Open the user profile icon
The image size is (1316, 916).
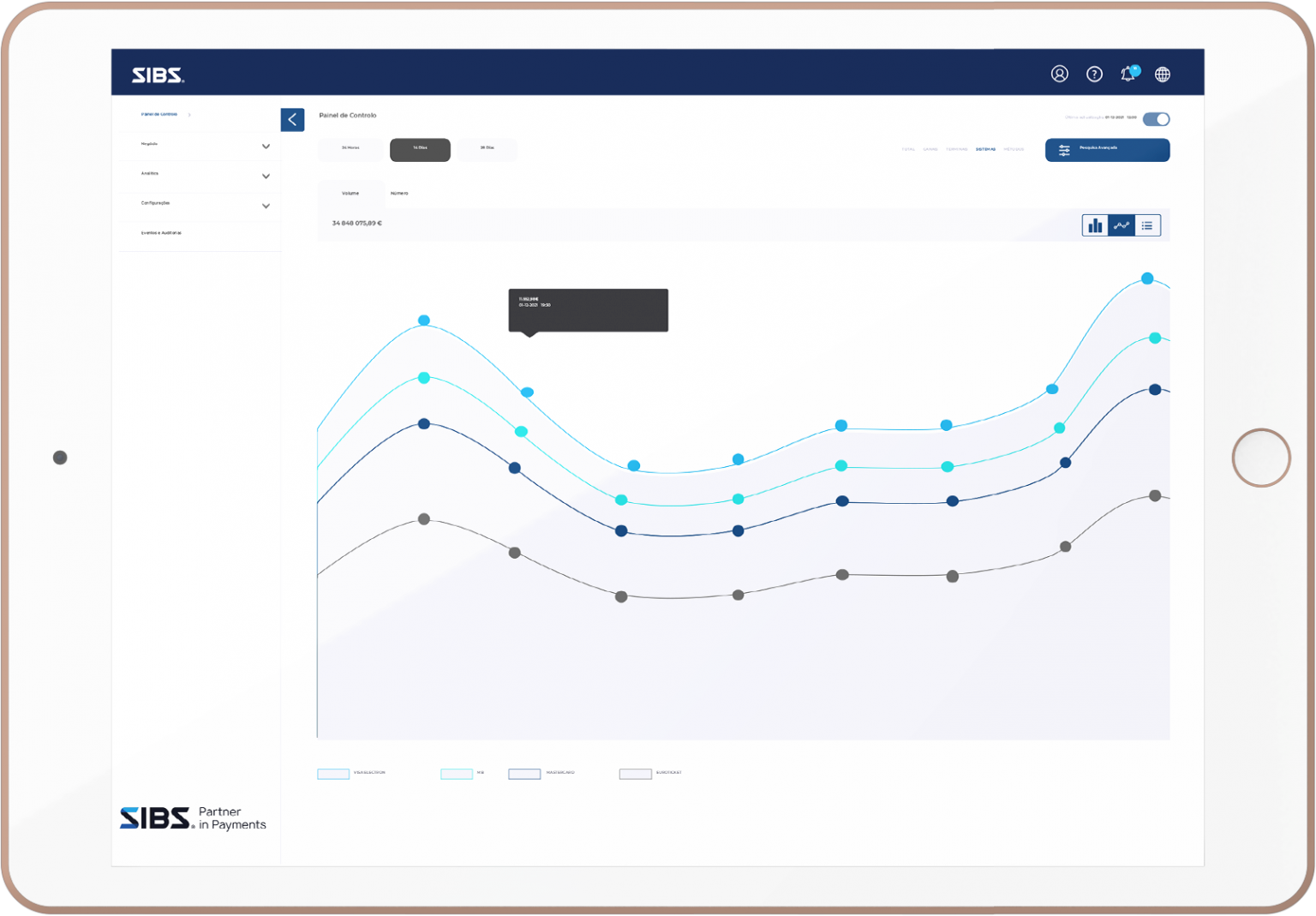coord(1059,75)
